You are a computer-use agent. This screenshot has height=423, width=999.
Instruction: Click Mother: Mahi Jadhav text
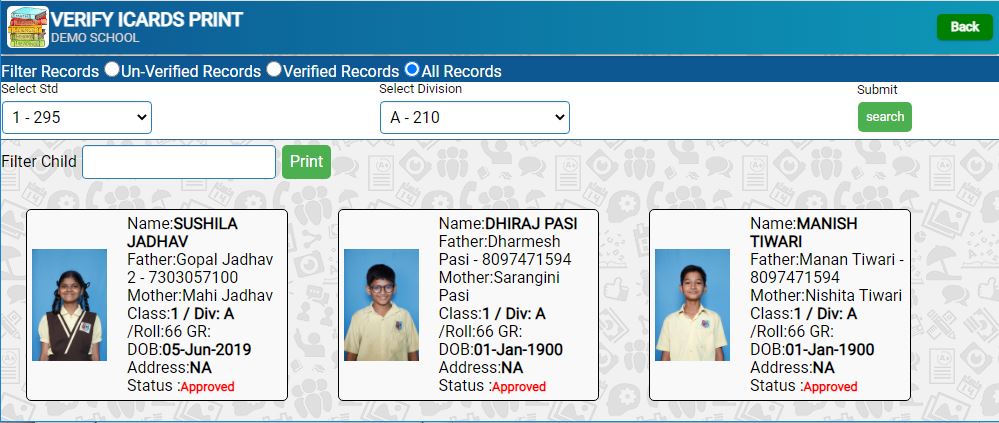tap(200, 296)
